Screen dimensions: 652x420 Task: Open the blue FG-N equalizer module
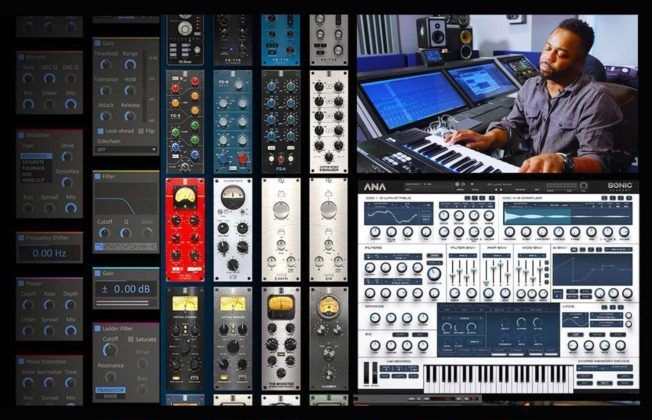[x=233, y=122]
